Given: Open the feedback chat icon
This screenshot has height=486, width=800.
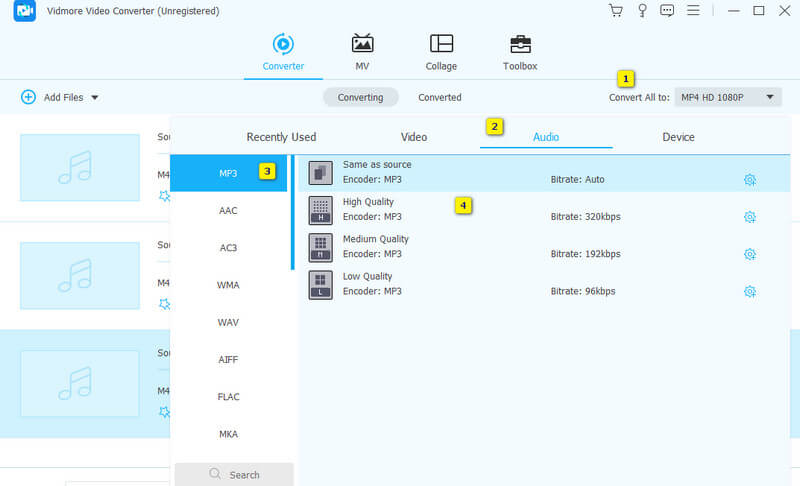Looking at the screenshot, I should pyautogui.click(x=667, y=11).
